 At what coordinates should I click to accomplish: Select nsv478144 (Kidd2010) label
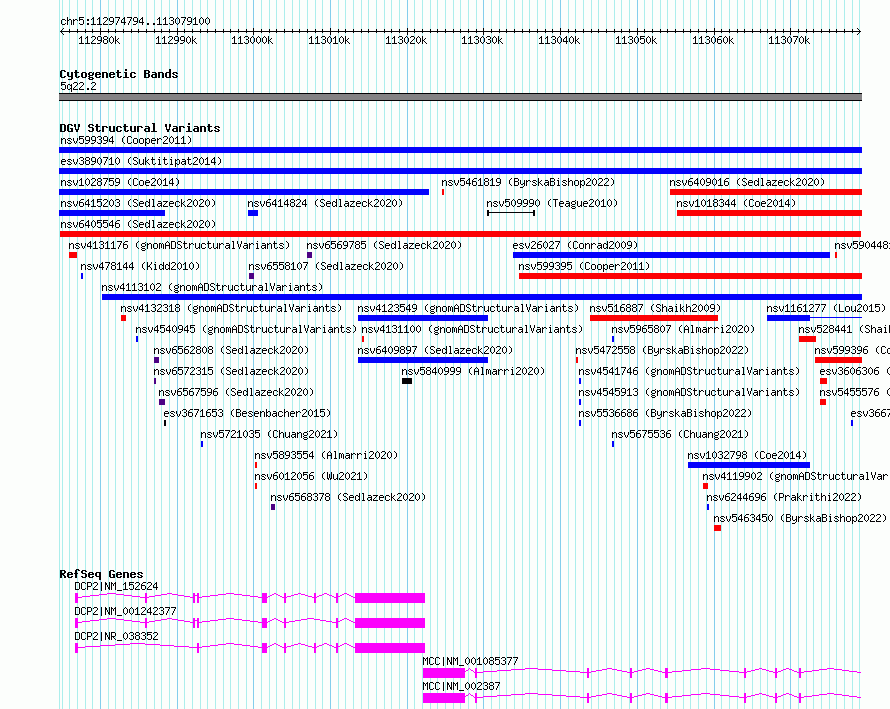(140, 266)
